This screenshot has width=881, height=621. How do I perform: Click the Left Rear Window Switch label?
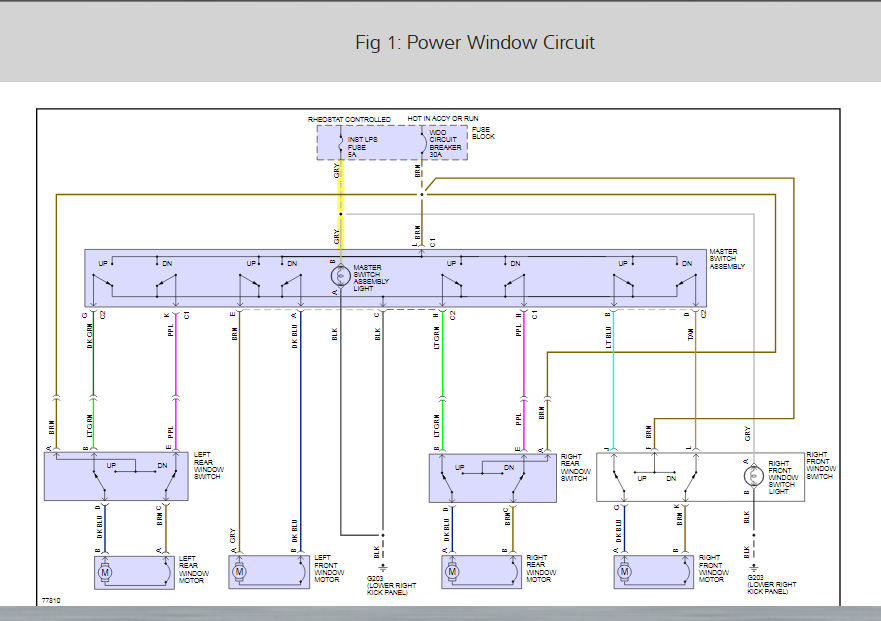pyautogui.click(x=208, y=465)
